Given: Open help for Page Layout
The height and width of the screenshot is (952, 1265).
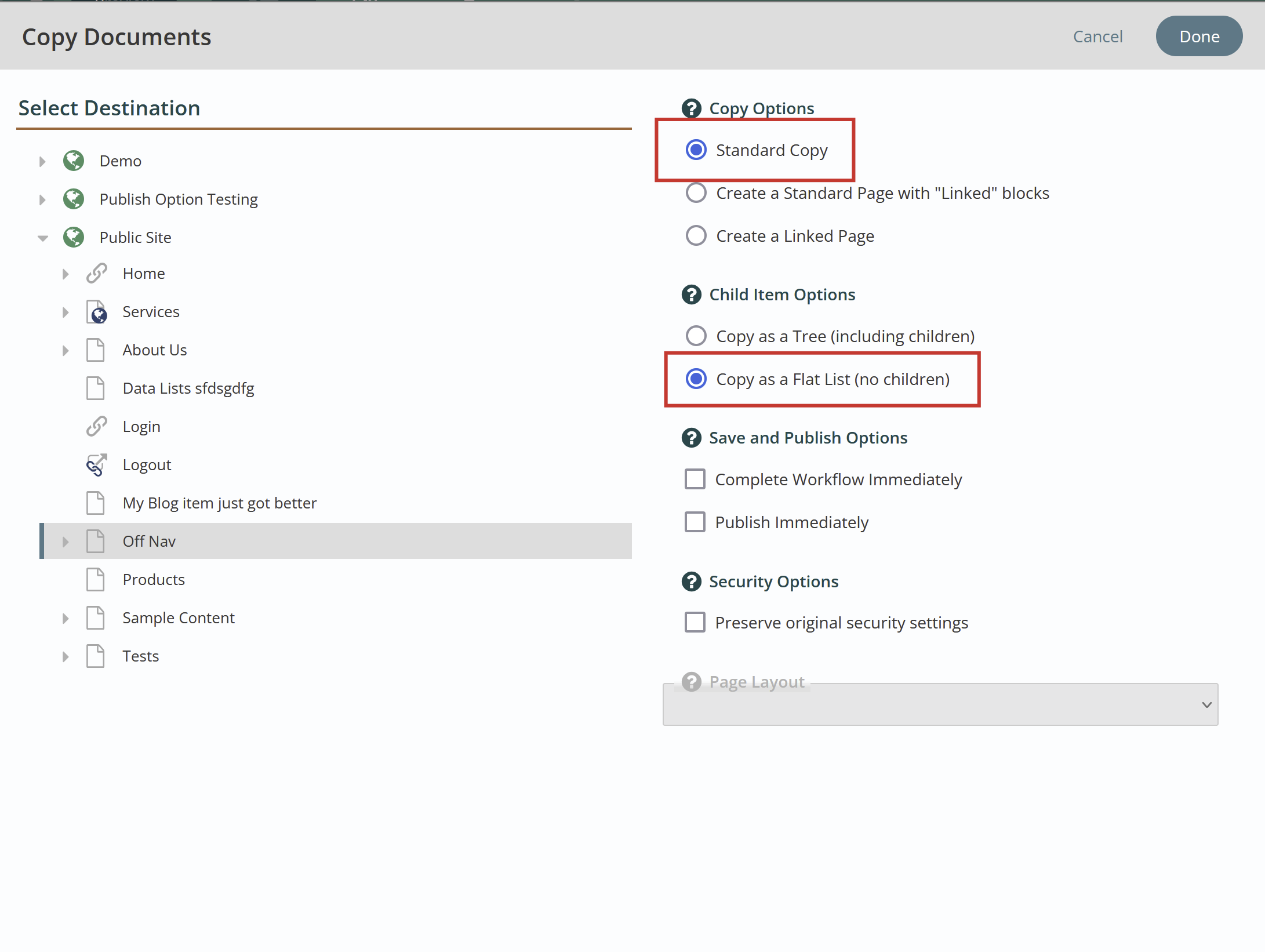Looking at the screenshot, I should click(691, 682).
